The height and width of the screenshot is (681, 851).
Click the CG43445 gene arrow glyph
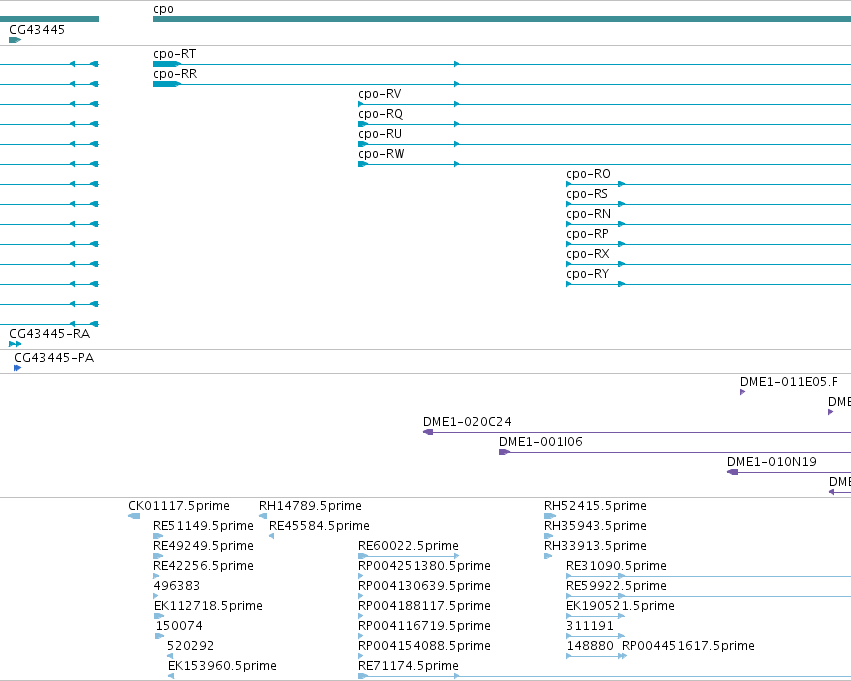pos(15,40)
